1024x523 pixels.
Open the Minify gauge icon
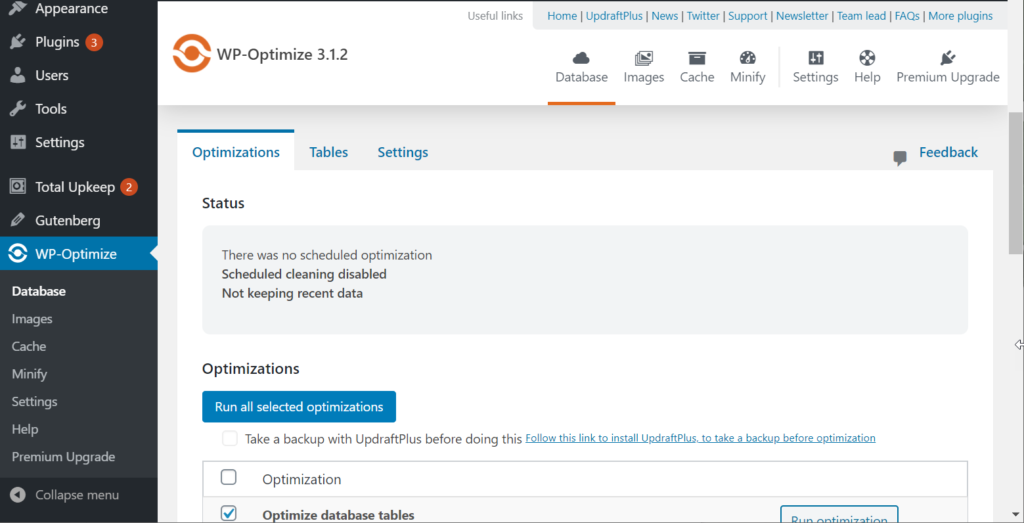(747, 59)
